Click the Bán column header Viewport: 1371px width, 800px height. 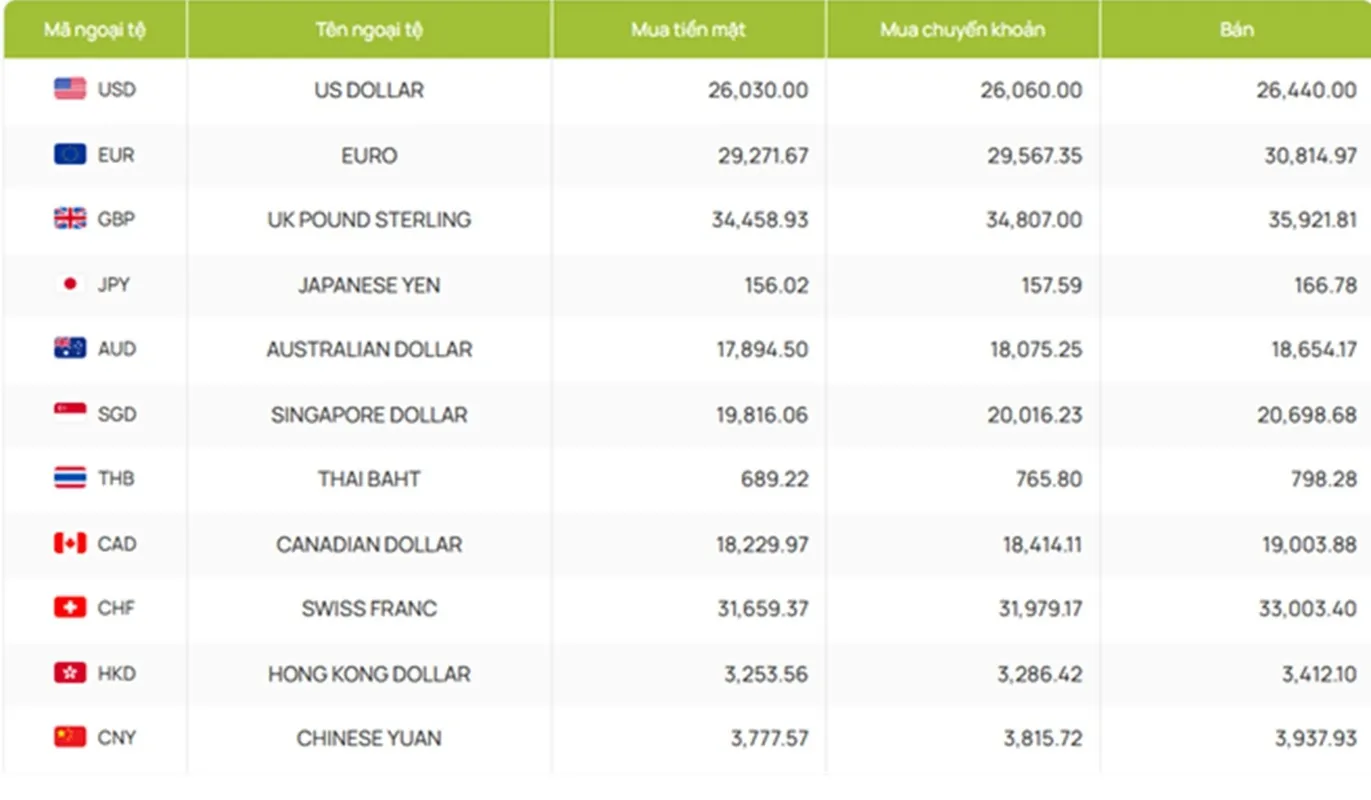[1236, 29]
